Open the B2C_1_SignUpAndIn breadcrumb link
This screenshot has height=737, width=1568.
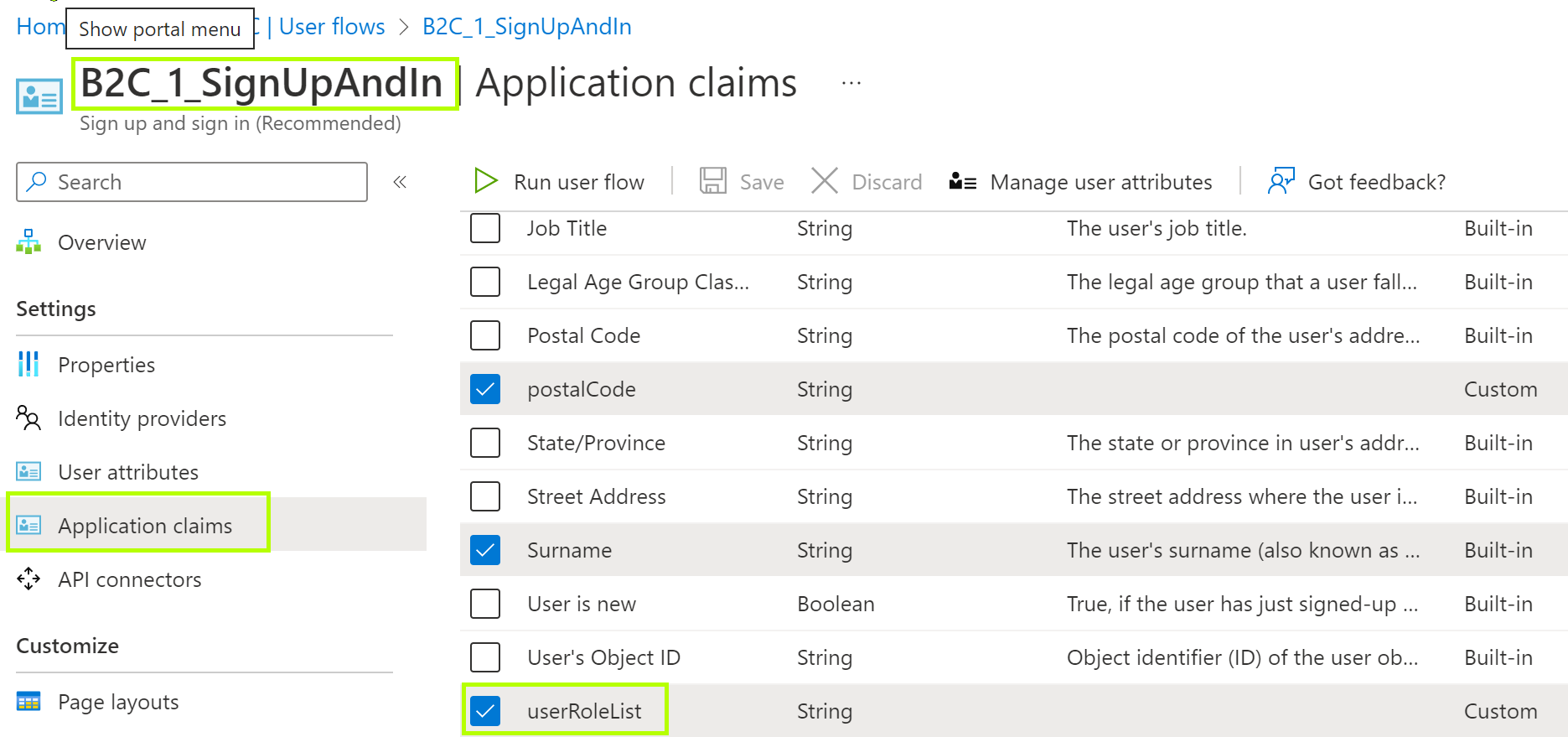(527, 27)
